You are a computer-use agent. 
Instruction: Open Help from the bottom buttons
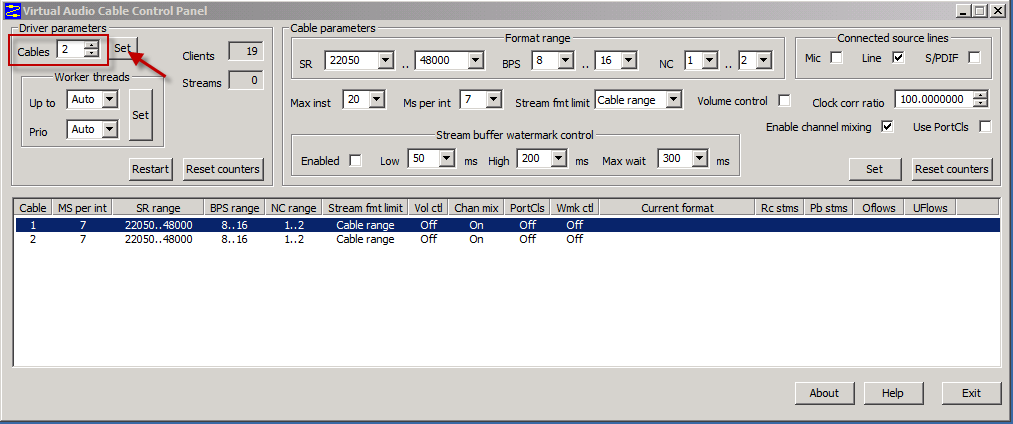[892, 393]
